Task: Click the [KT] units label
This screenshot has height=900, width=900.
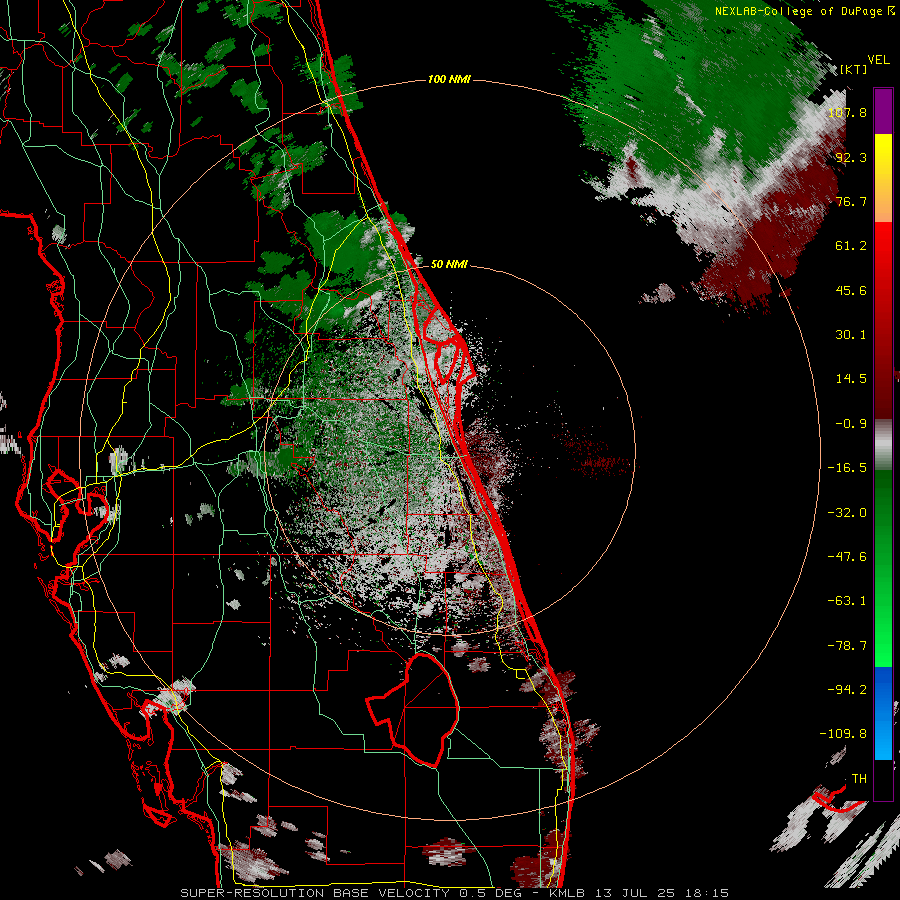Action: tap(853, 69)
